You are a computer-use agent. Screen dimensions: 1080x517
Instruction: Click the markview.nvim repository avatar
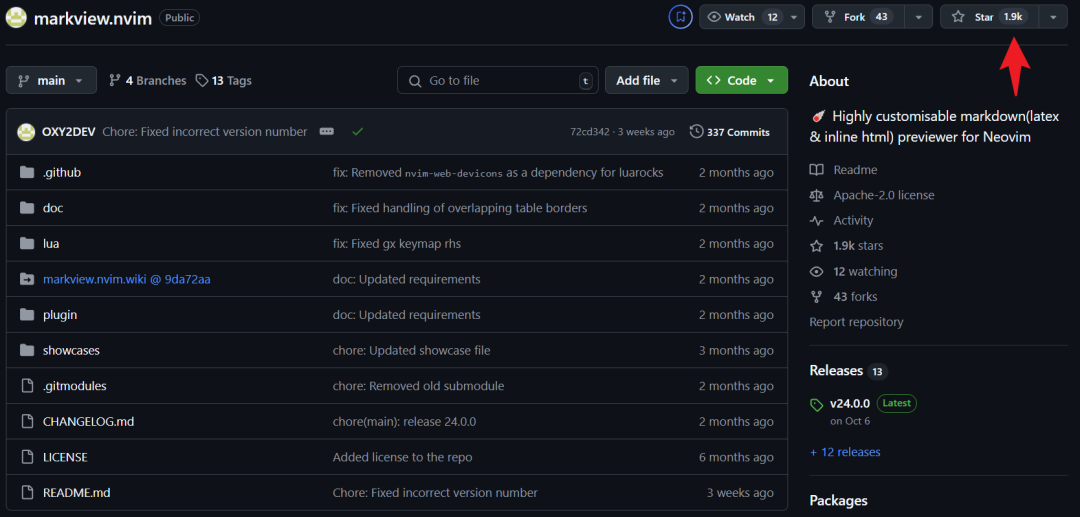click(x=17, y=17)
